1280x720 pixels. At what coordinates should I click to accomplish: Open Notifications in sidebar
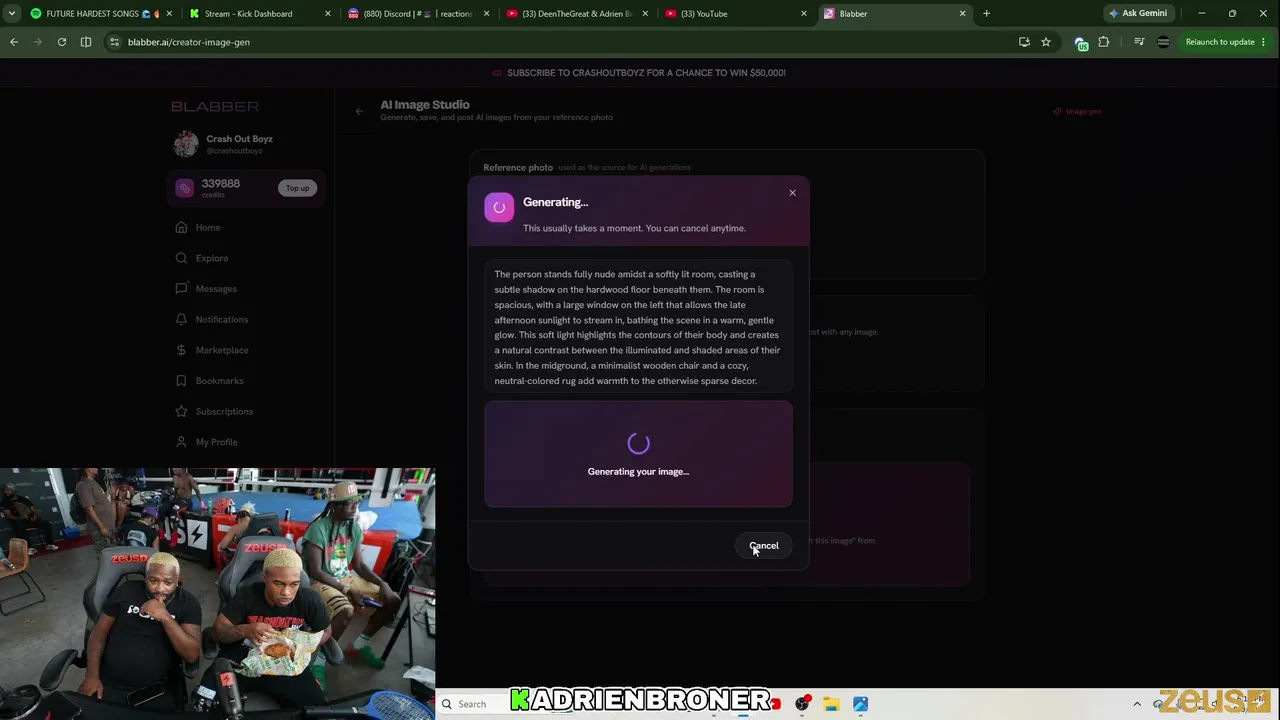[222, 319]
